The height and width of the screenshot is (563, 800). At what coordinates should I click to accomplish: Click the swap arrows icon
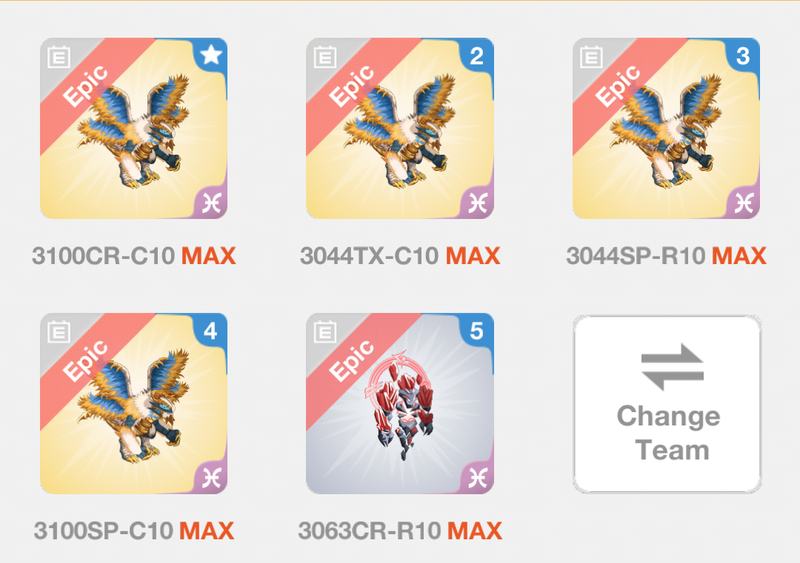pyautogui.click(x=672, y=366)
